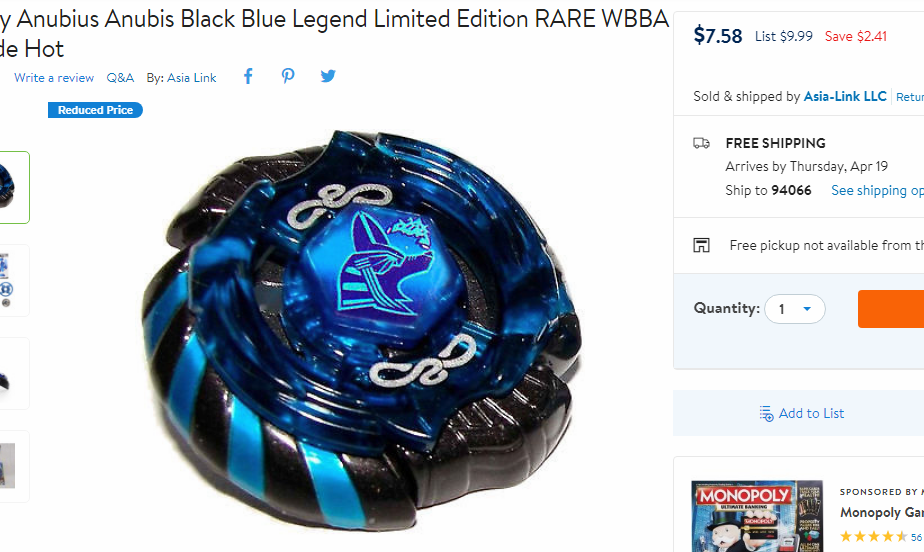Tweet product via Twitter bird icon
Image resolution: width=924 pixels, height=552 pixels.
[x=328, y=76]
